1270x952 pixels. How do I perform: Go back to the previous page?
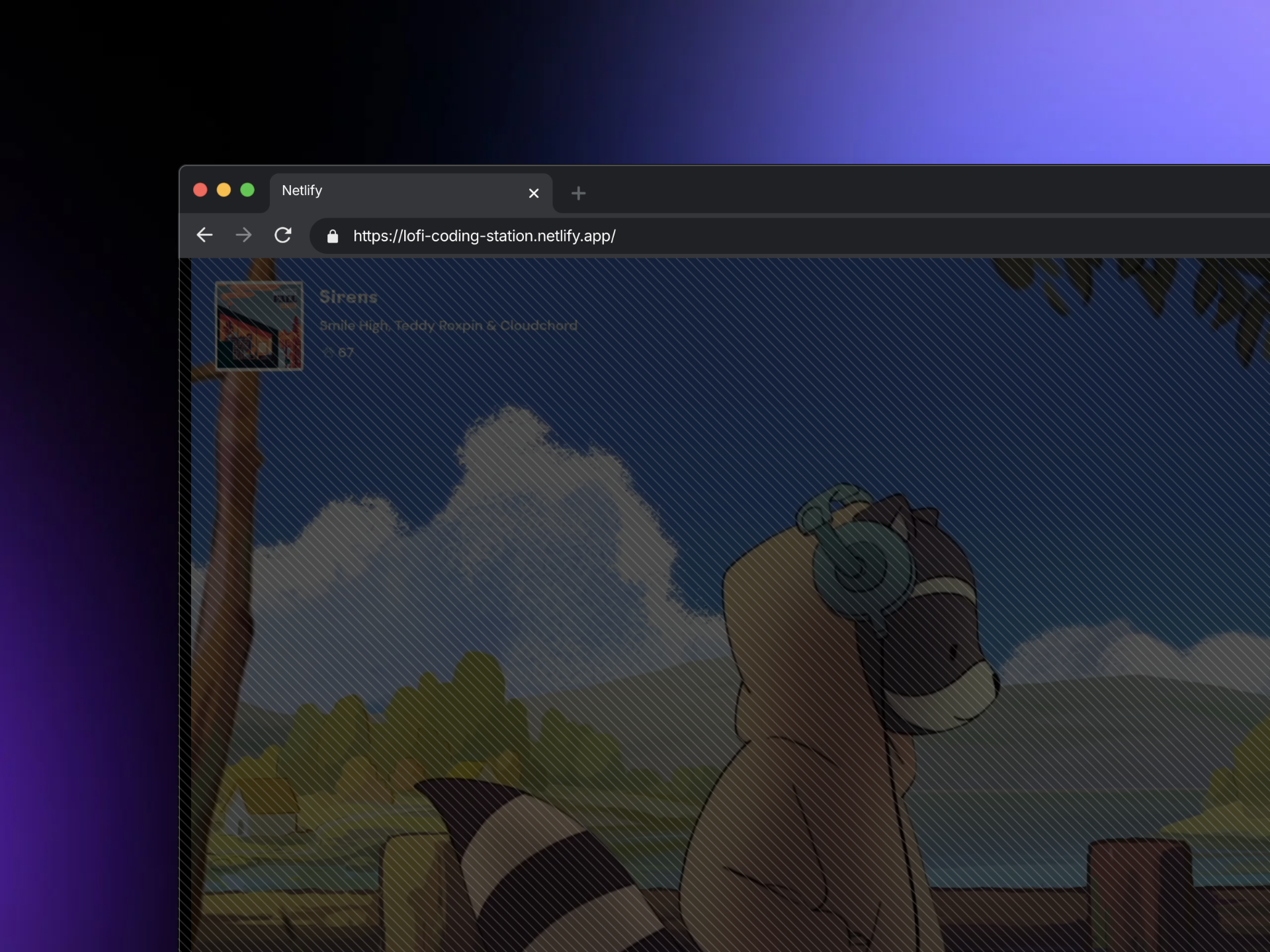click(205, 235)
